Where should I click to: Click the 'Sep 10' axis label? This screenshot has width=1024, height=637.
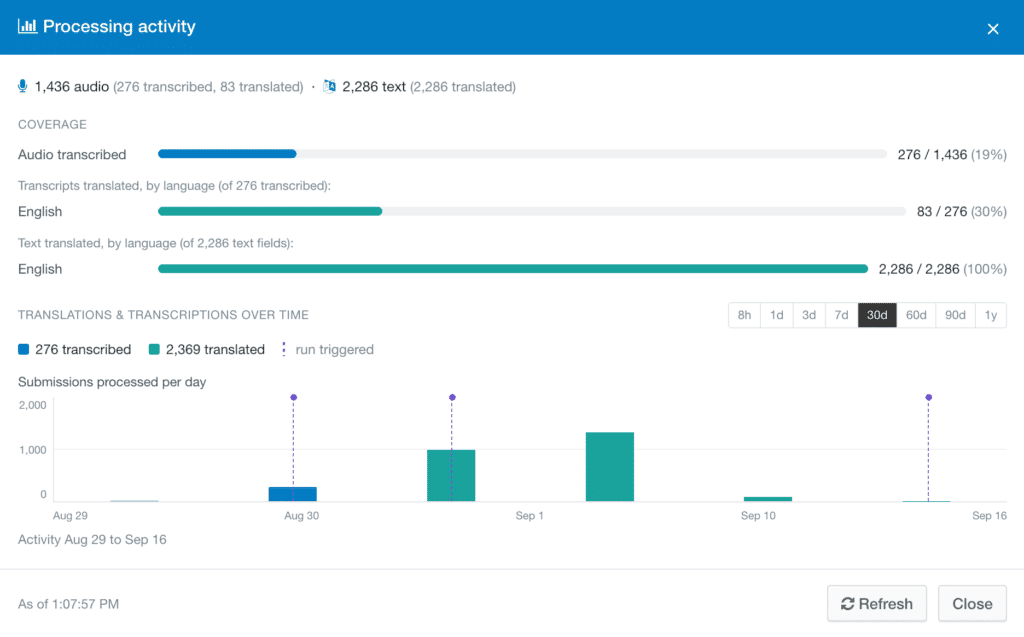pyautogui.click(x=758, y=515)
